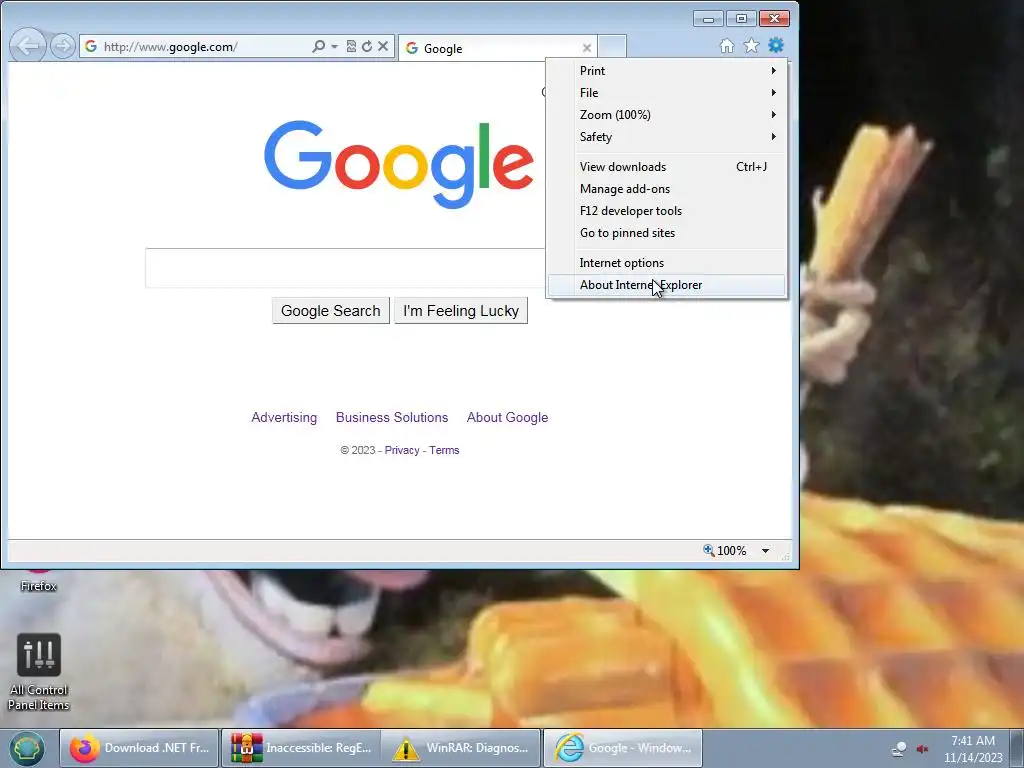Screen dimensions: 1024x768
Task: Select the Google tab
Action: (497, 48)
